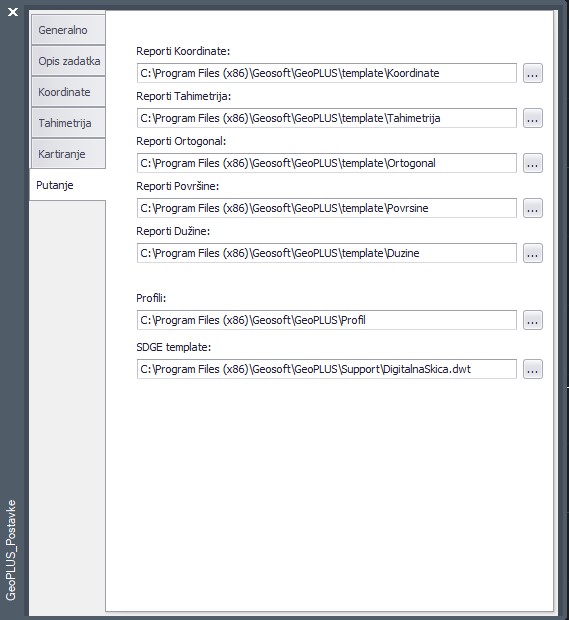Select the Koordinate tab
The width and height of the screenshot is (569, 620).
(x=68, y=92)
